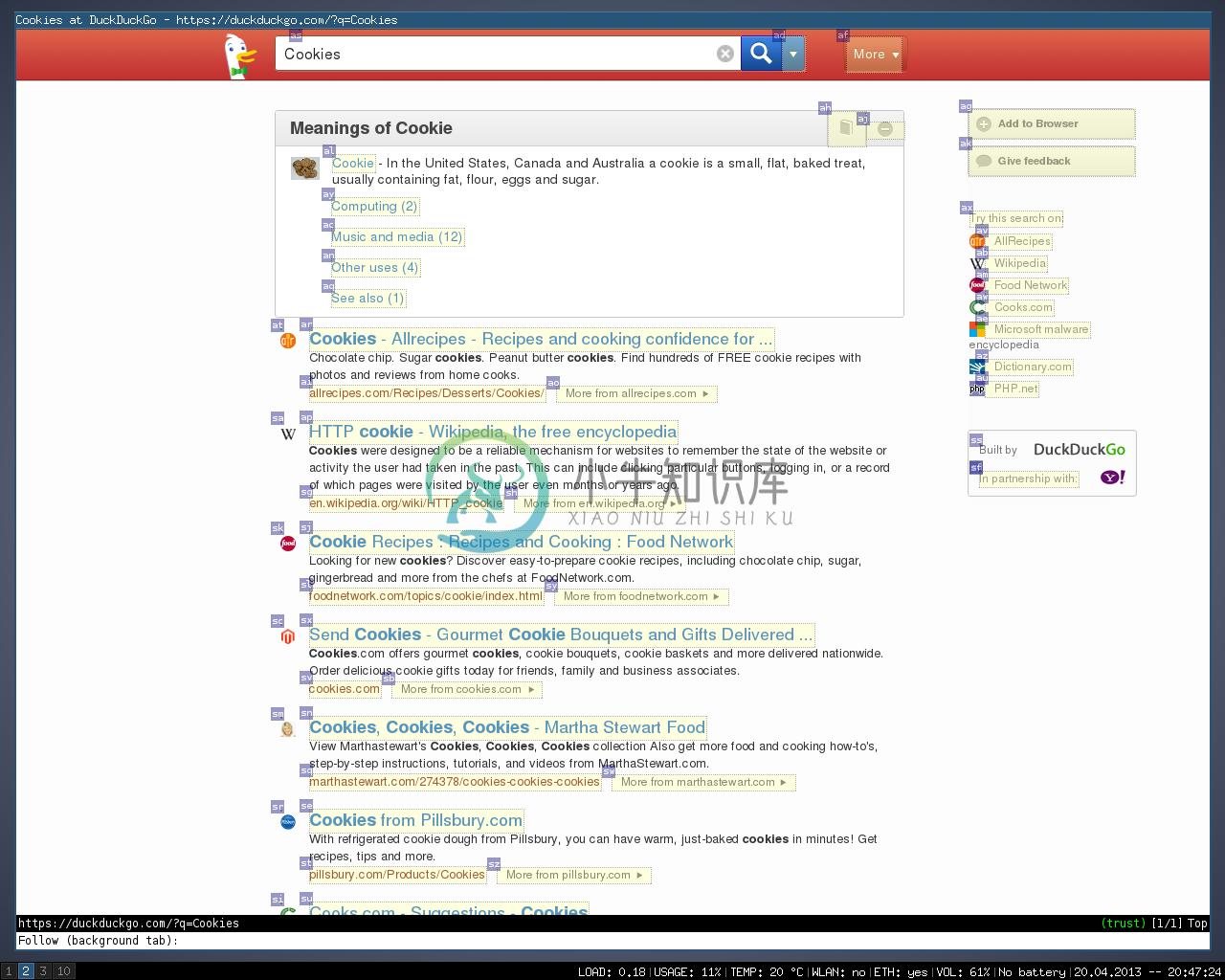Image resolution: width=1225 pixels, height=980 pixels.
Task: Click the Pillsbury favicon beside the result
Action: point(287,822)
